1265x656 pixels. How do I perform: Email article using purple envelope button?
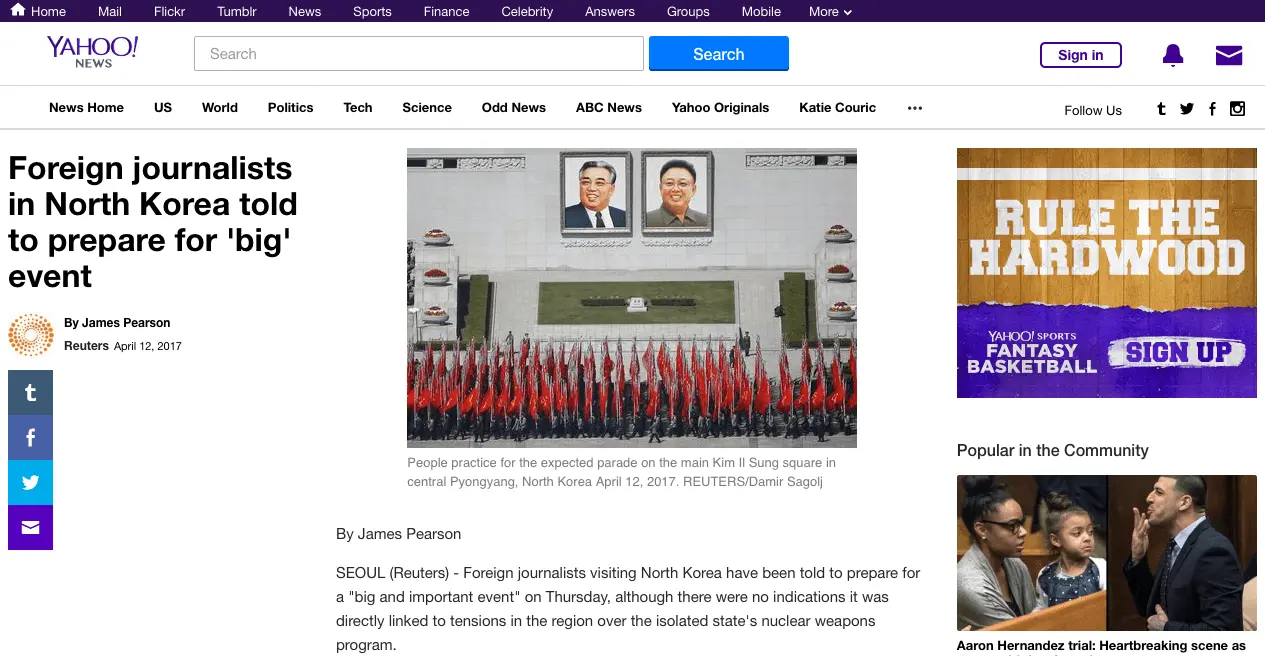coord(30,528)
